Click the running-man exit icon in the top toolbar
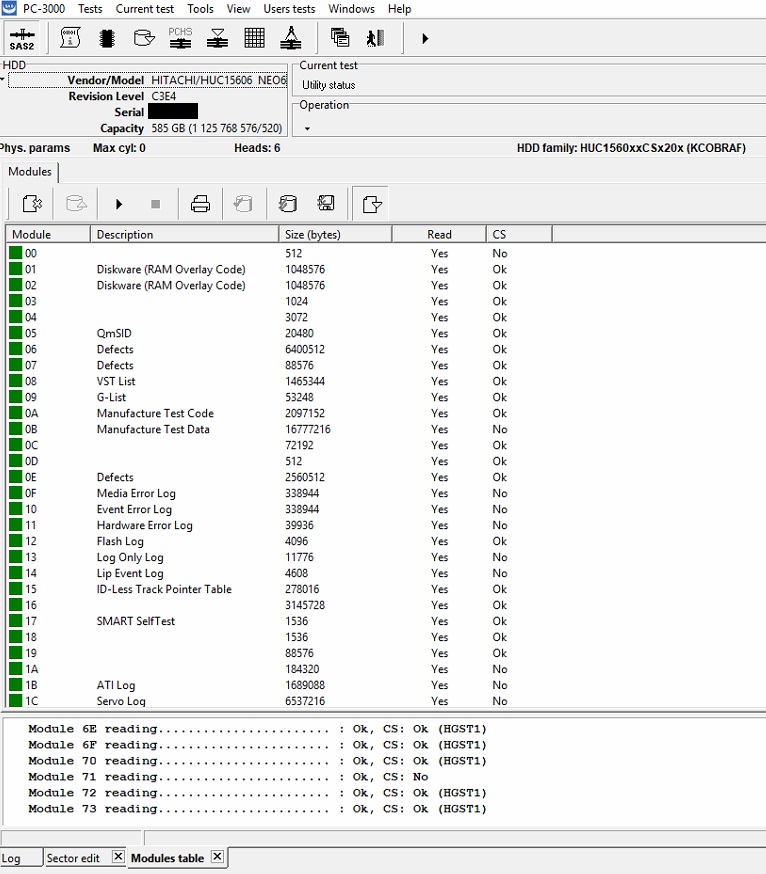 (375, 38)
